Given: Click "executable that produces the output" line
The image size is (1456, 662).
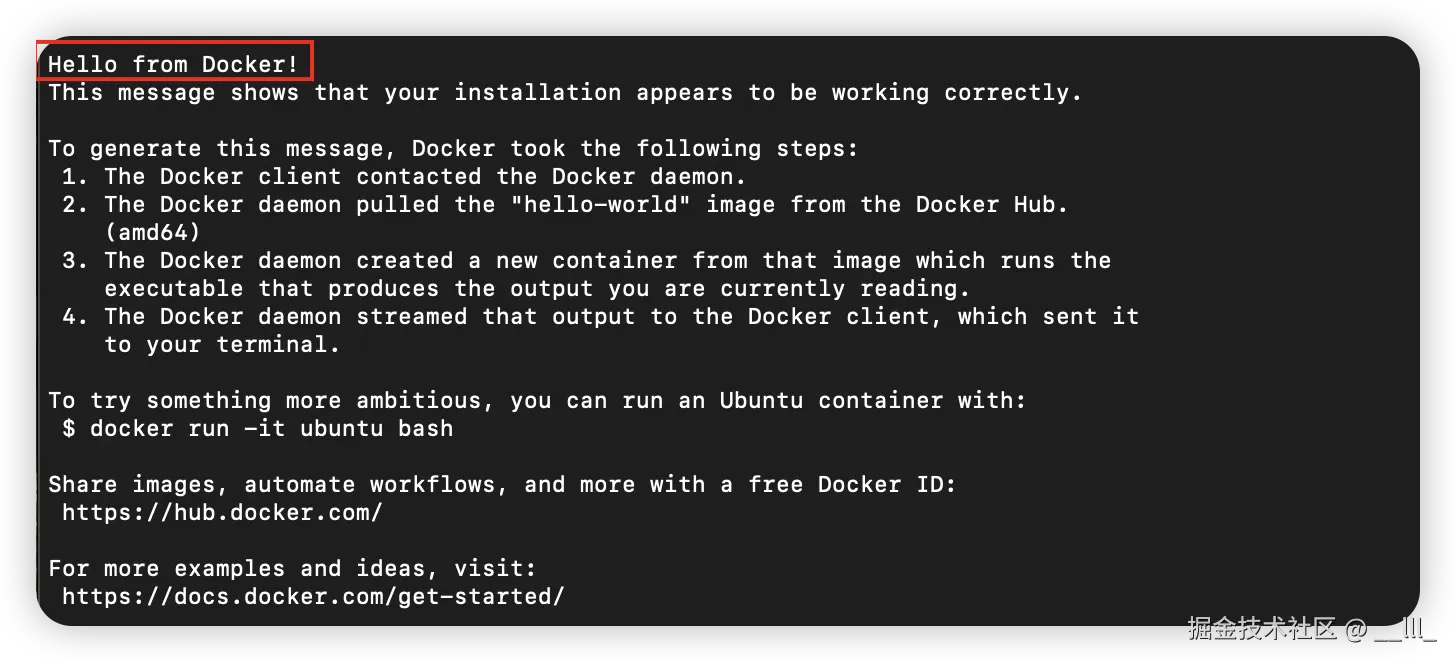Looking at the screenshot, I should 537,289.
